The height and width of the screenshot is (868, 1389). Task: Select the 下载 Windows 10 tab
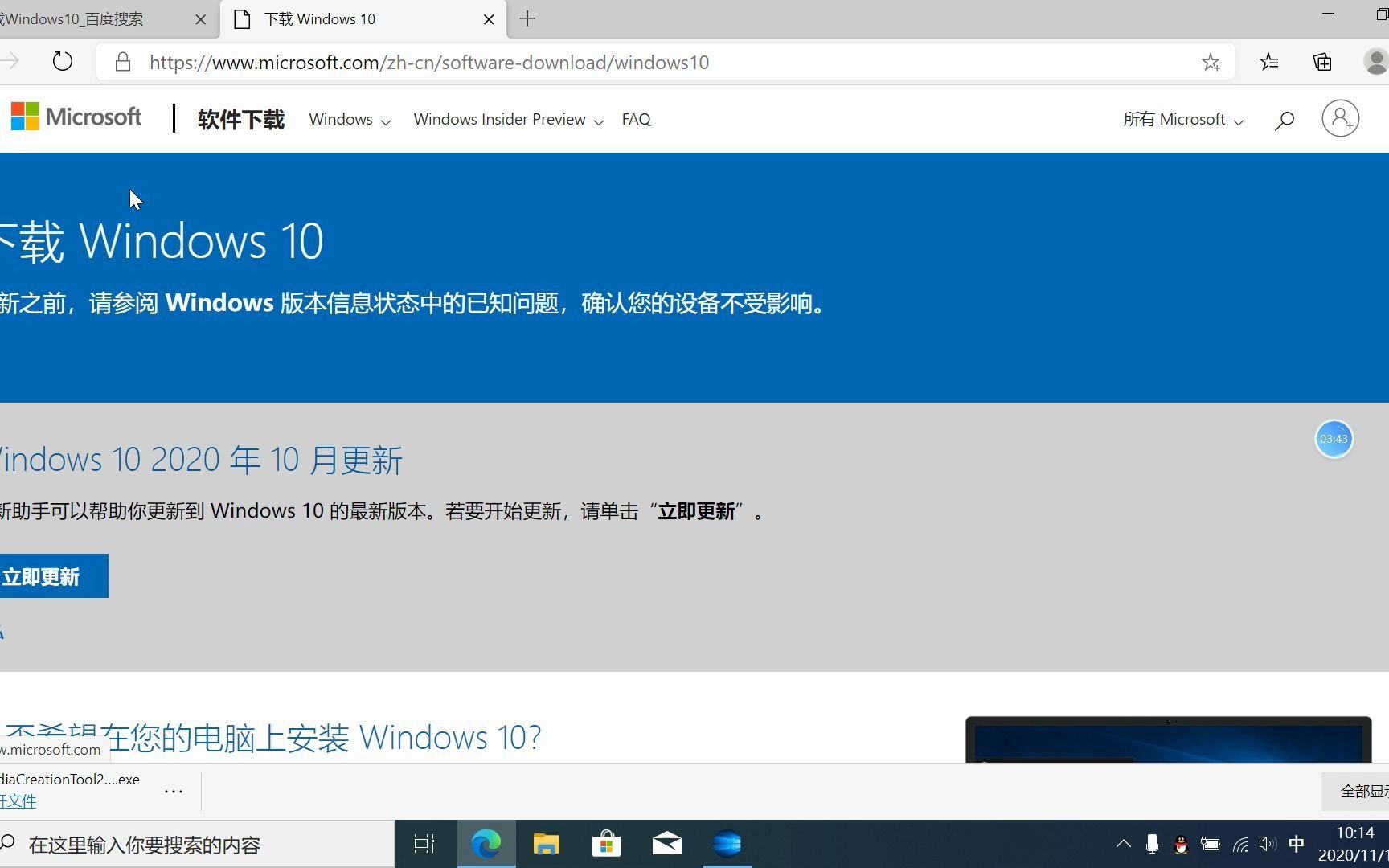point(364,19)
